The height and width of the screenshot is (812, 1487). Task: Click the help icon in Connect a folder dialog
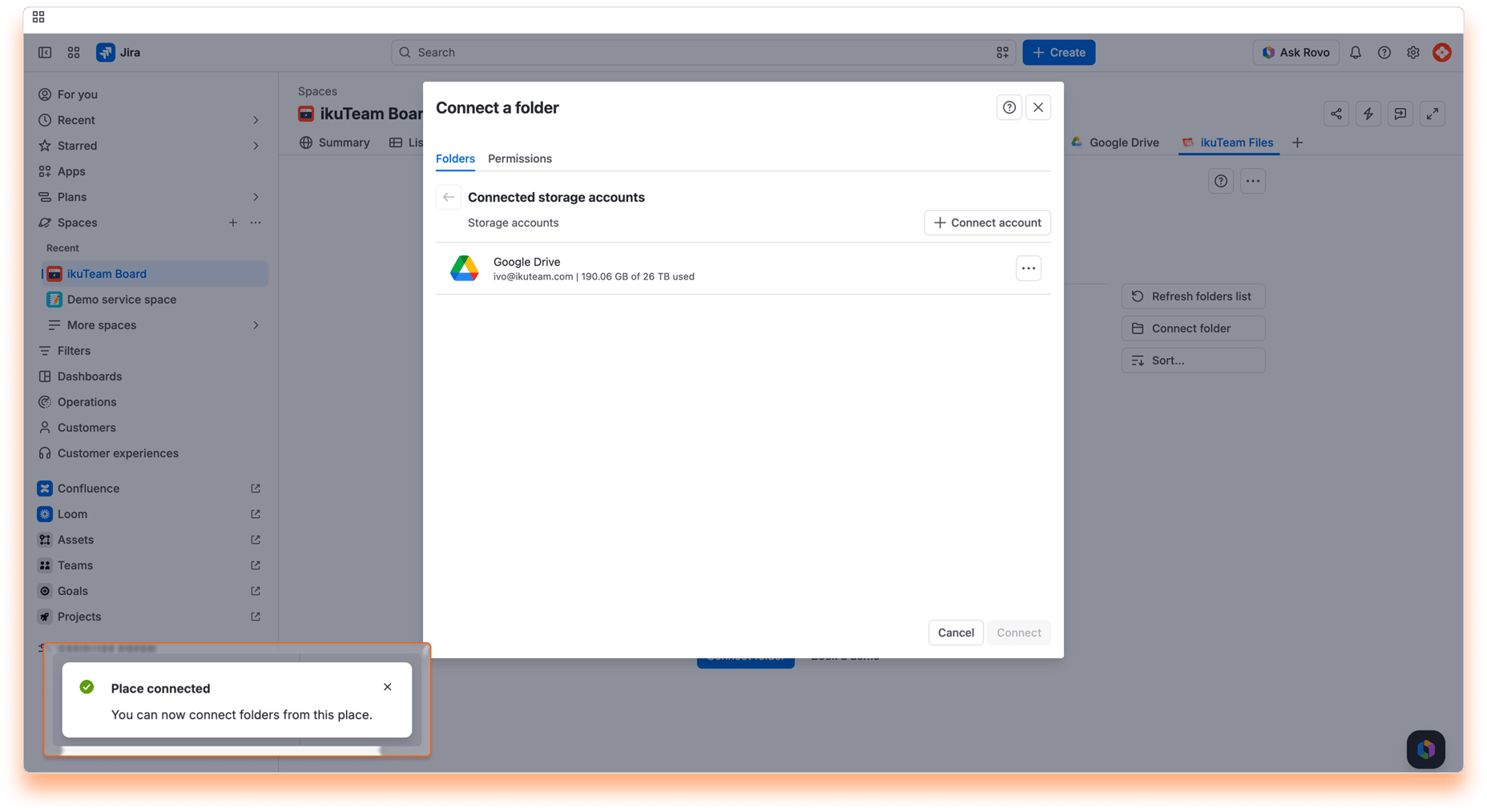point(1009,107)
